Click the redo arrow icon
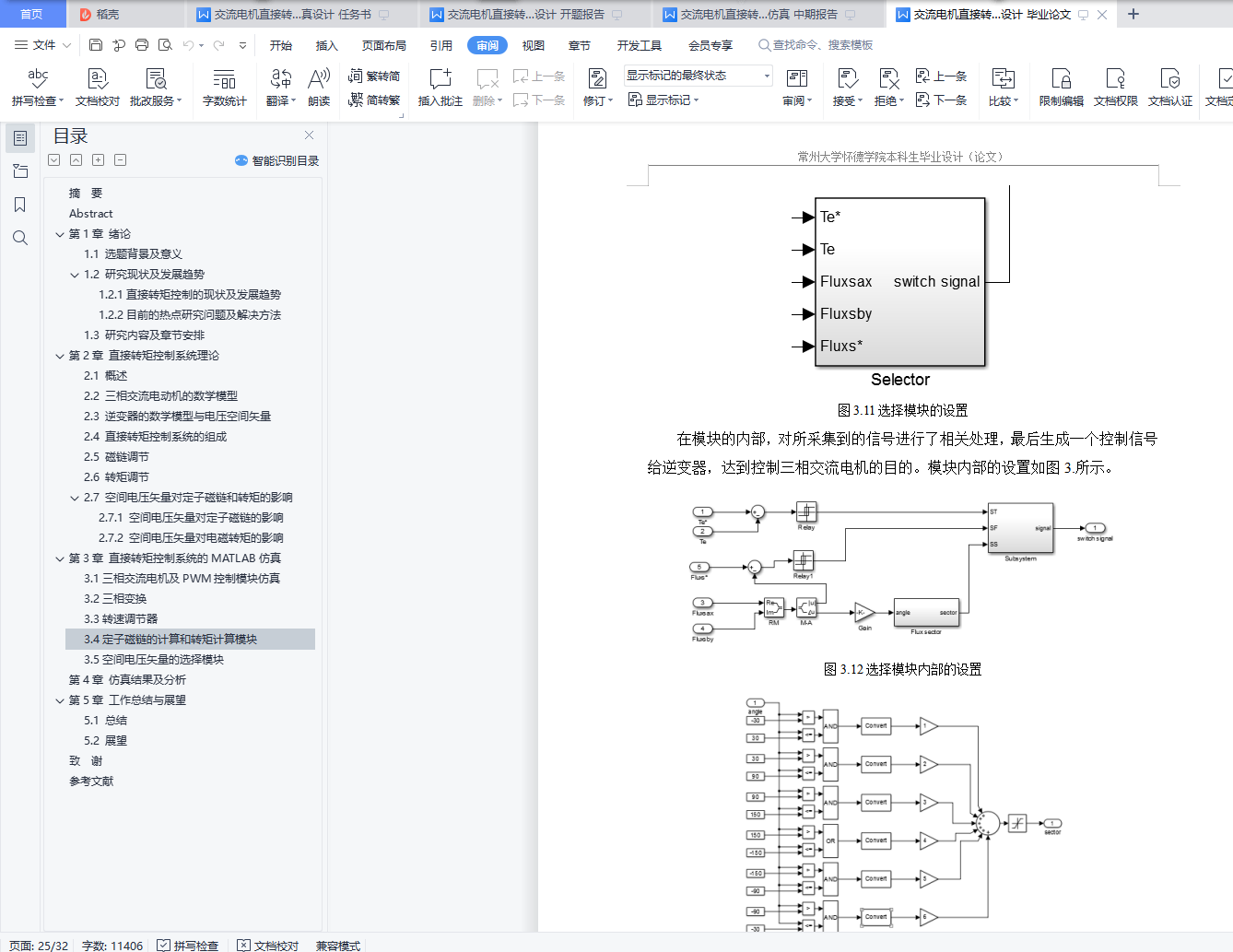This screenshot has width=1233, height=952. [219, 45]
